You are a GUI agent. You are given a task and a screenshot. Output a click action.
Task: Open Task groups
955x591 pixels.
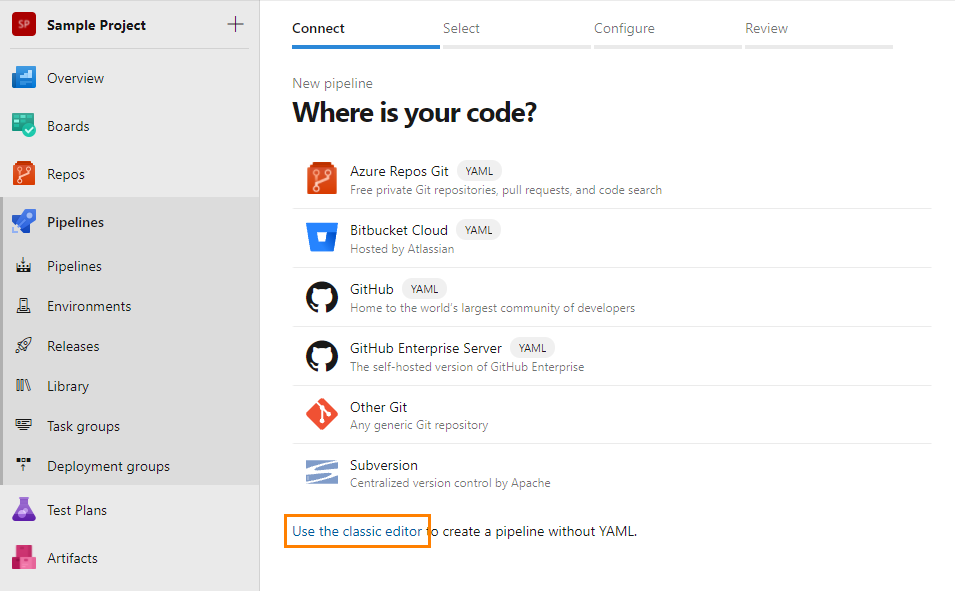click(81, 426)
